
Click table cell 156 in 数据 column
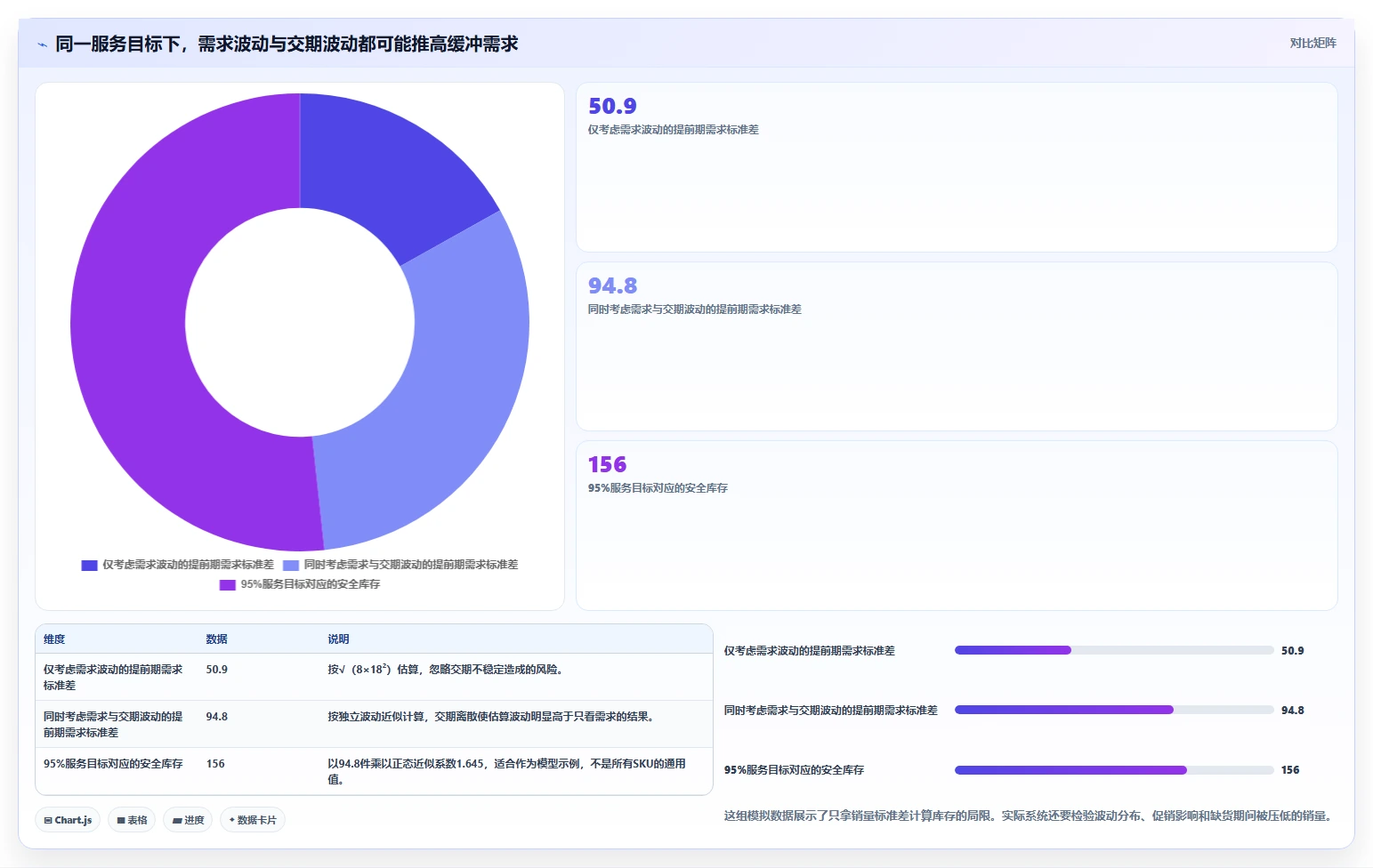pos(215,764)
